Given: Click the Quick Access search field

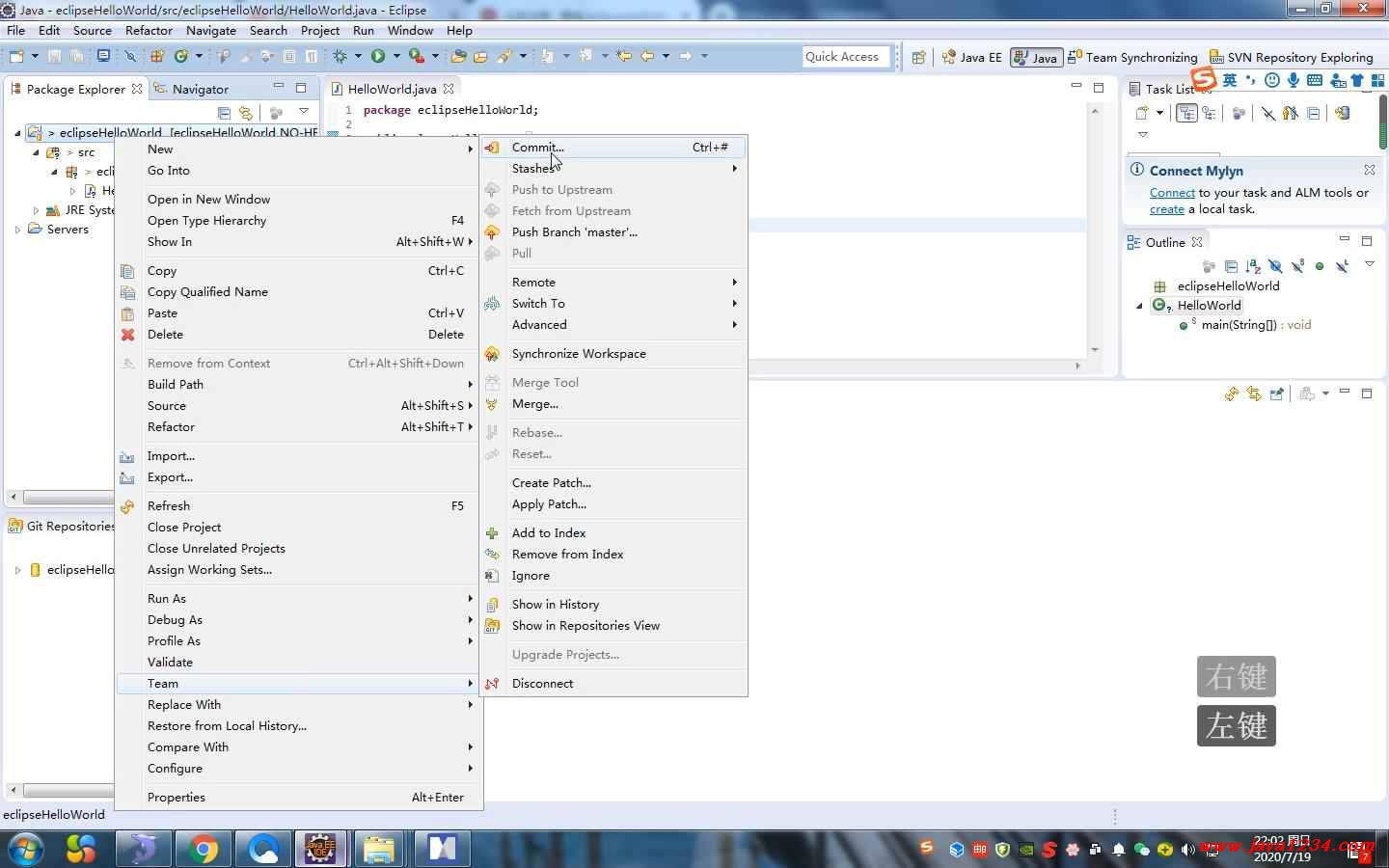Looking at the screenshot, I should click(847, 57).
